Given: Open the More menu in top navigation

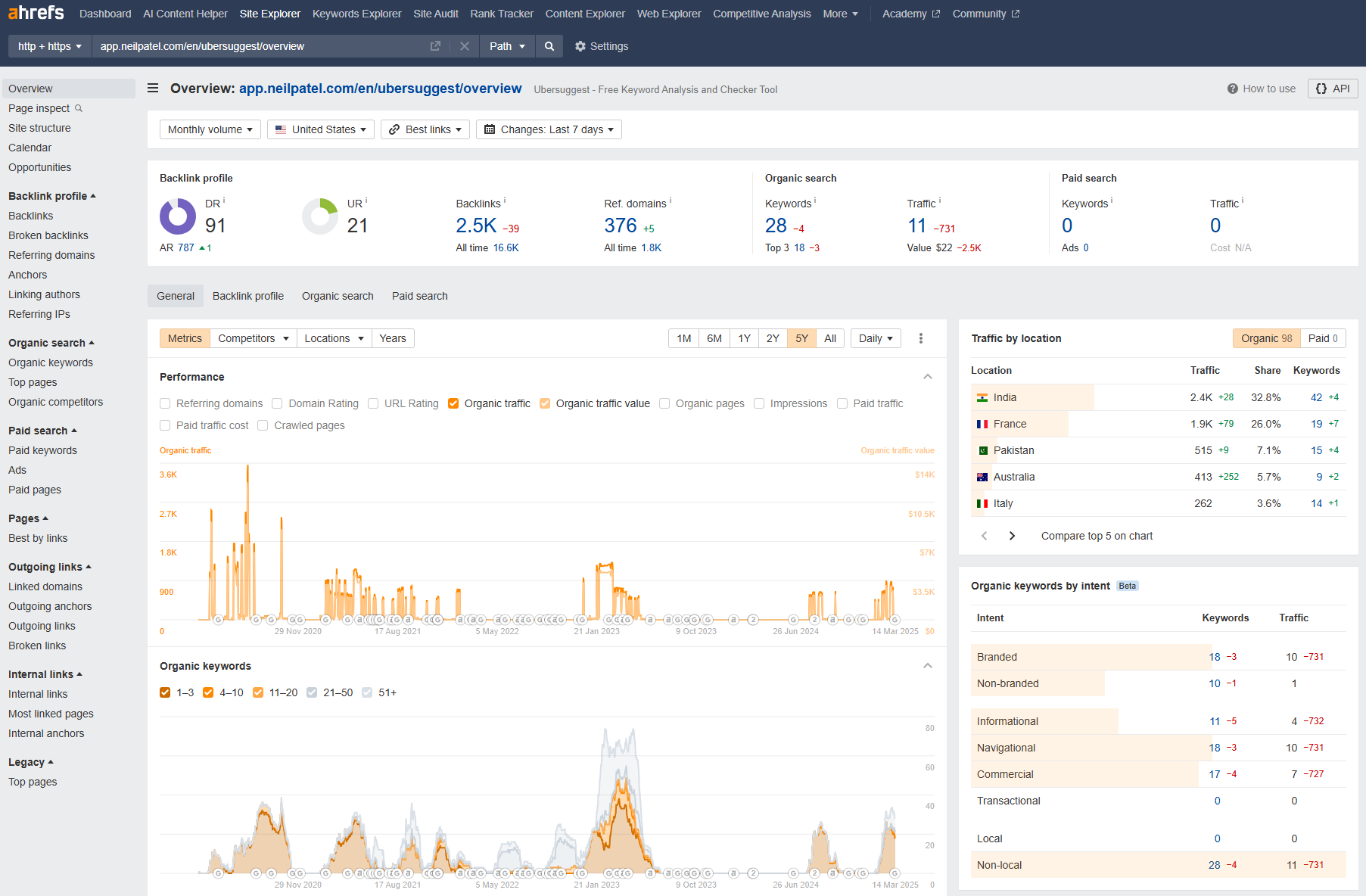Looking at the screenshot, I should (x=840, y=14).
